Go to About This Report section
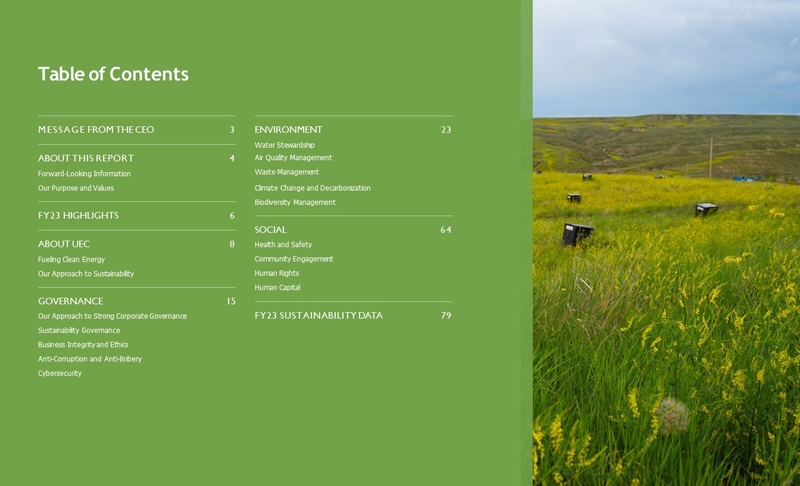This screenshot has width=800, height=486. [86, 159]
